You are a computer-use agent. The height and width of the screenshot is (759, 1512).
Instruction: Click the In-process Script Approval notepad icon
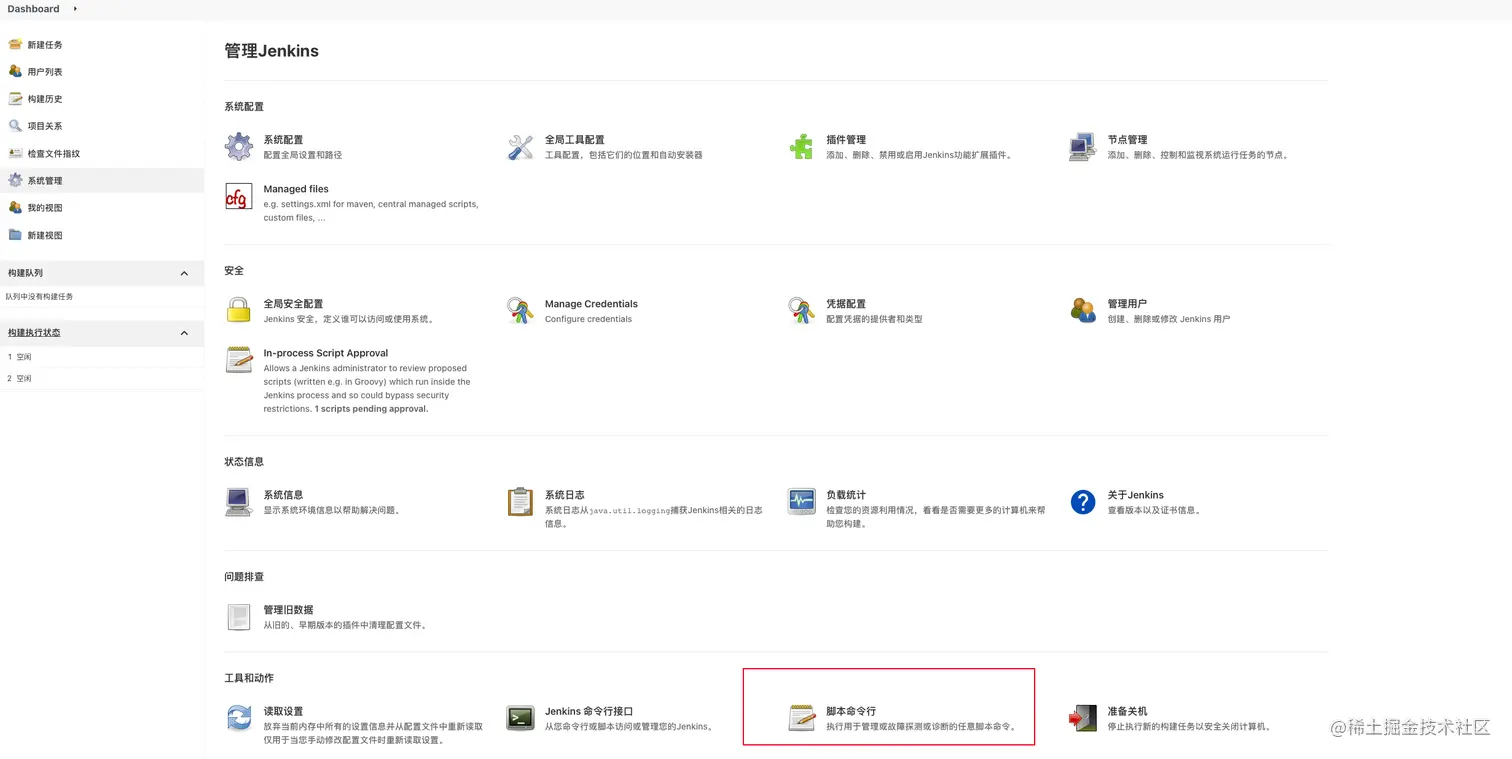[x=239, y=360]
